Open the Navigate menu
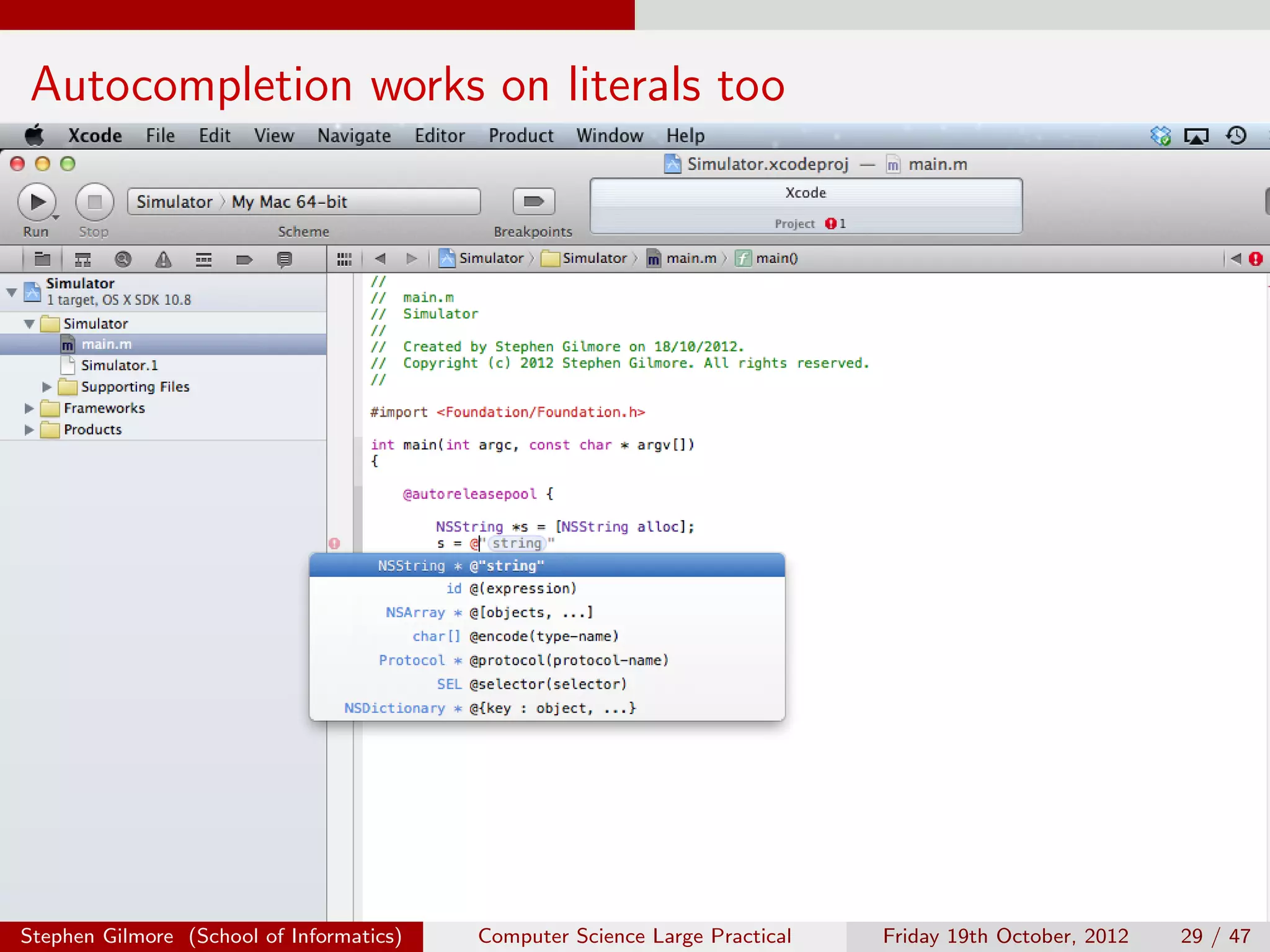Viewport: 1270px width, 952px height. pos(354,135)
